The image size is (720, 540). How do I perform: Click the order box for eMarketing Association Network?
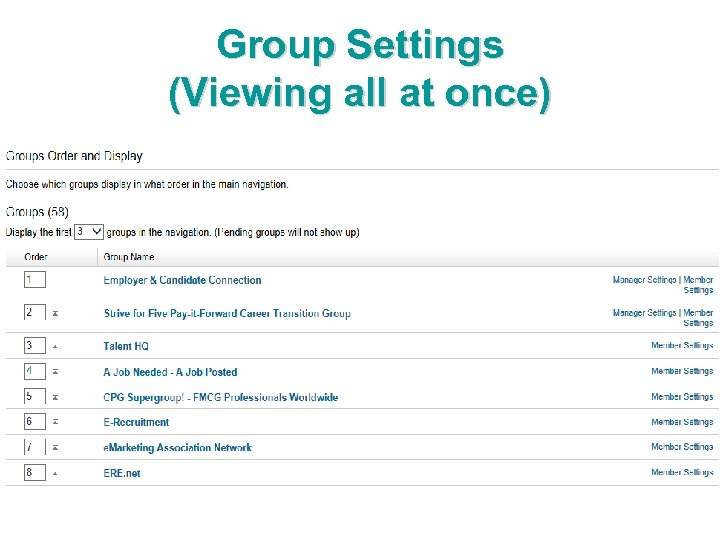pos(35,447)
